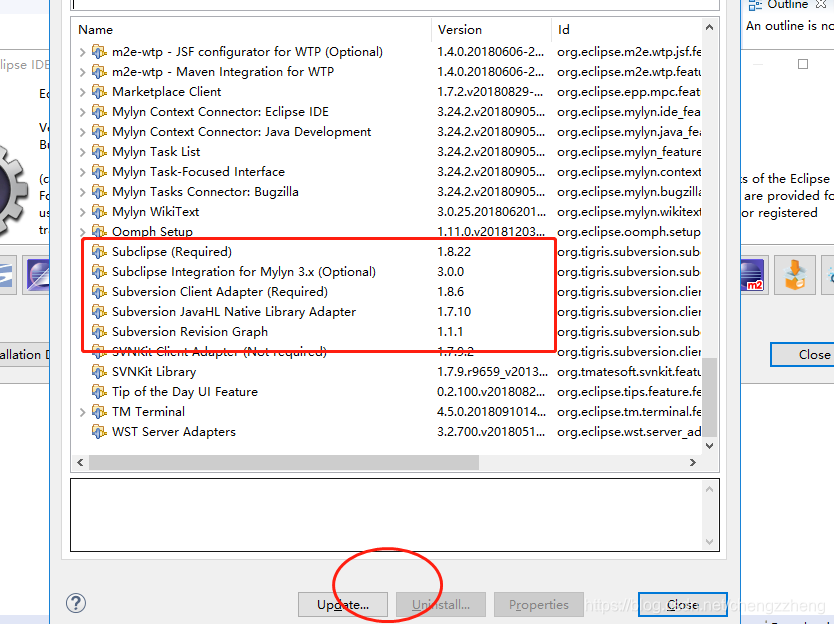Click description area scrollbar down arrow
Viewport: 834px width, 624px height.
coord(710,542)
